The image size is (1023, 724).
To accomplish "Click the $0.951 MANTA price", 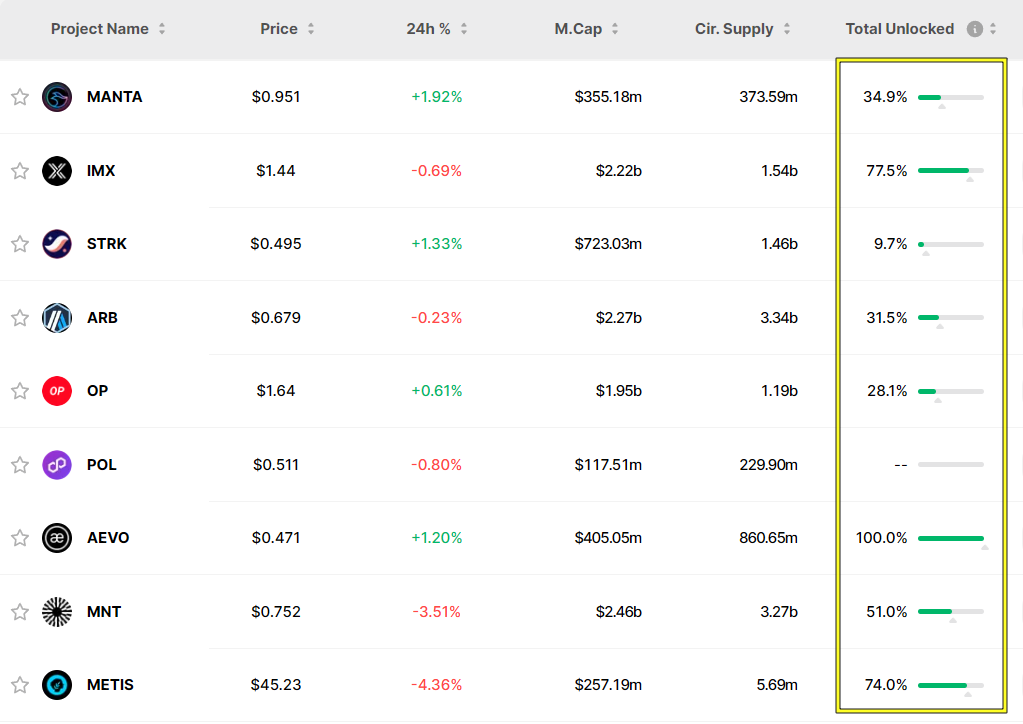I will coord(276,97).
